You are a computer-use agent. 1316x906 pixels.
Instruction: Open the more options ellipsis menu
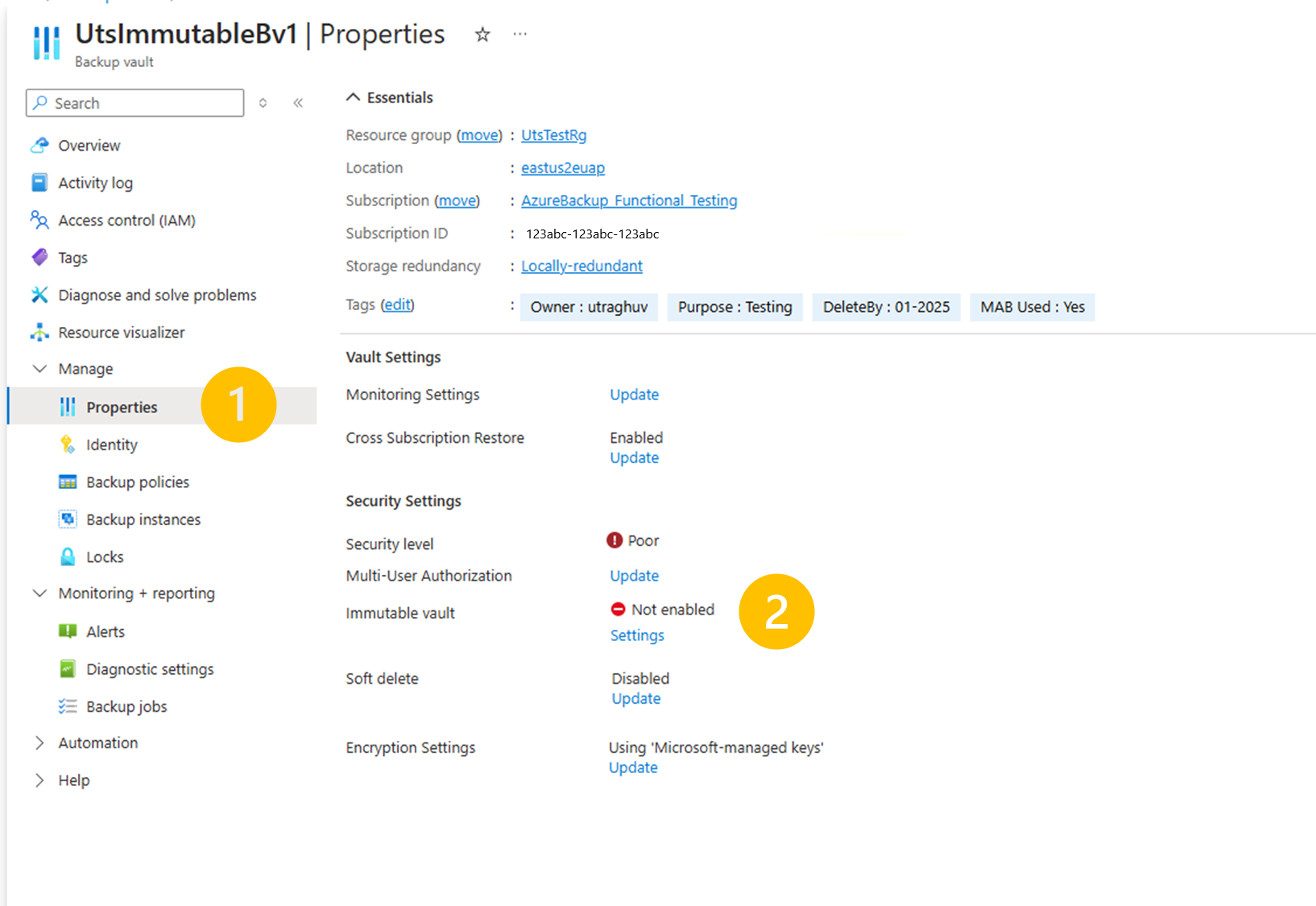[x=520, y=34]
